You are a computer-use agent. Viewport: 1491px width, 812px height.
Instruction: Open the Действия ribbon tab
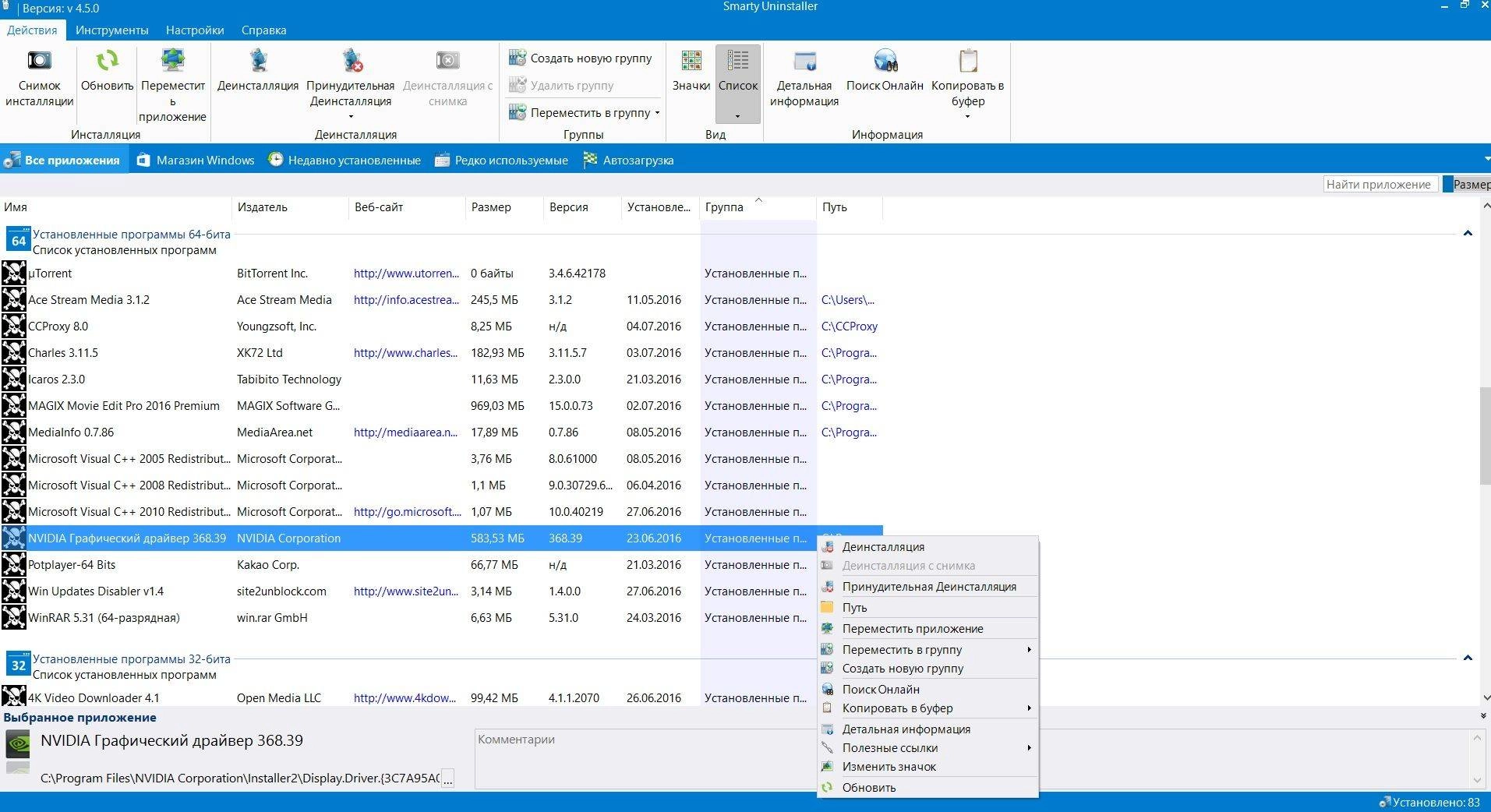click(32, 30)
